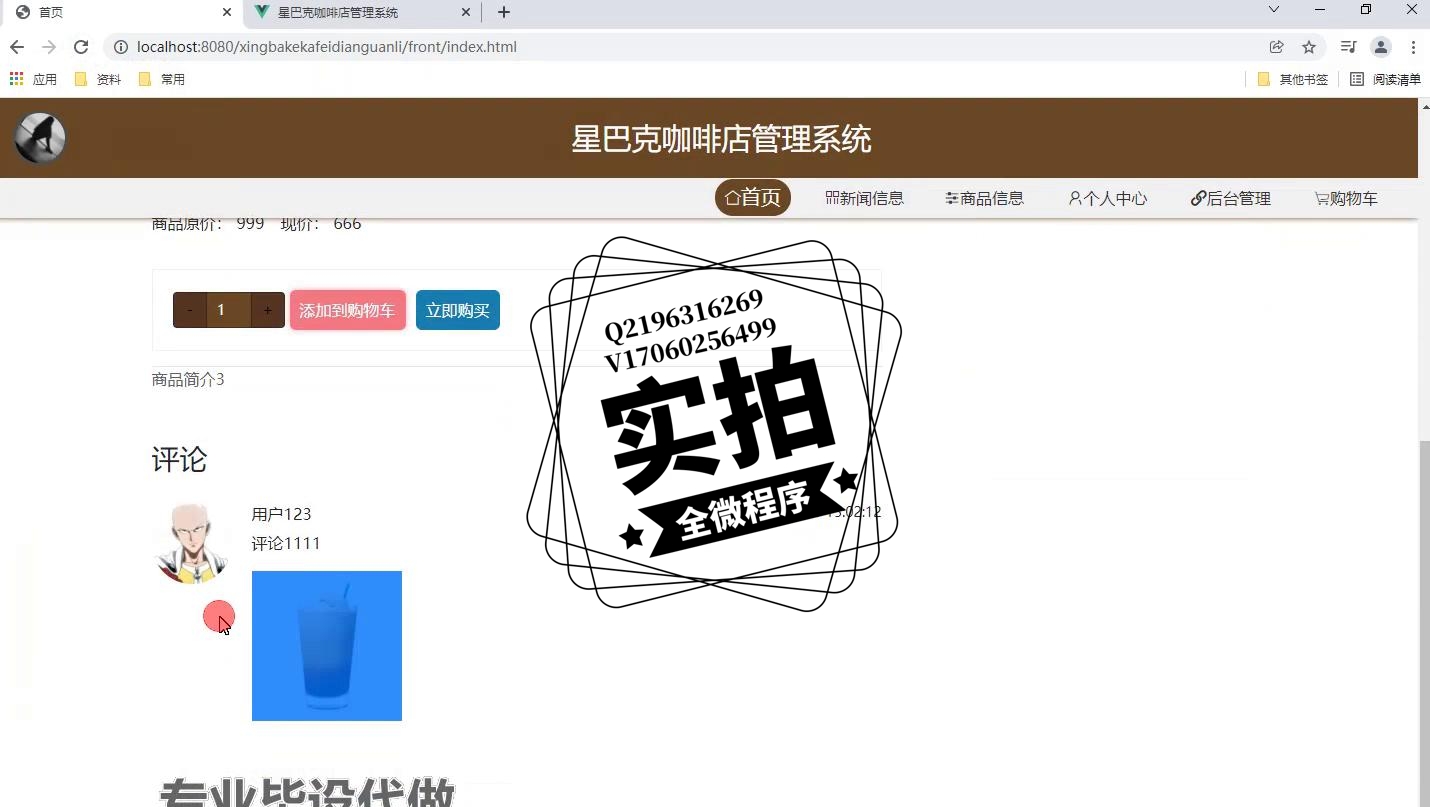The image size is (1430, 807).
Task: Click the site logo avatar in header
Action: coord(40,138)
